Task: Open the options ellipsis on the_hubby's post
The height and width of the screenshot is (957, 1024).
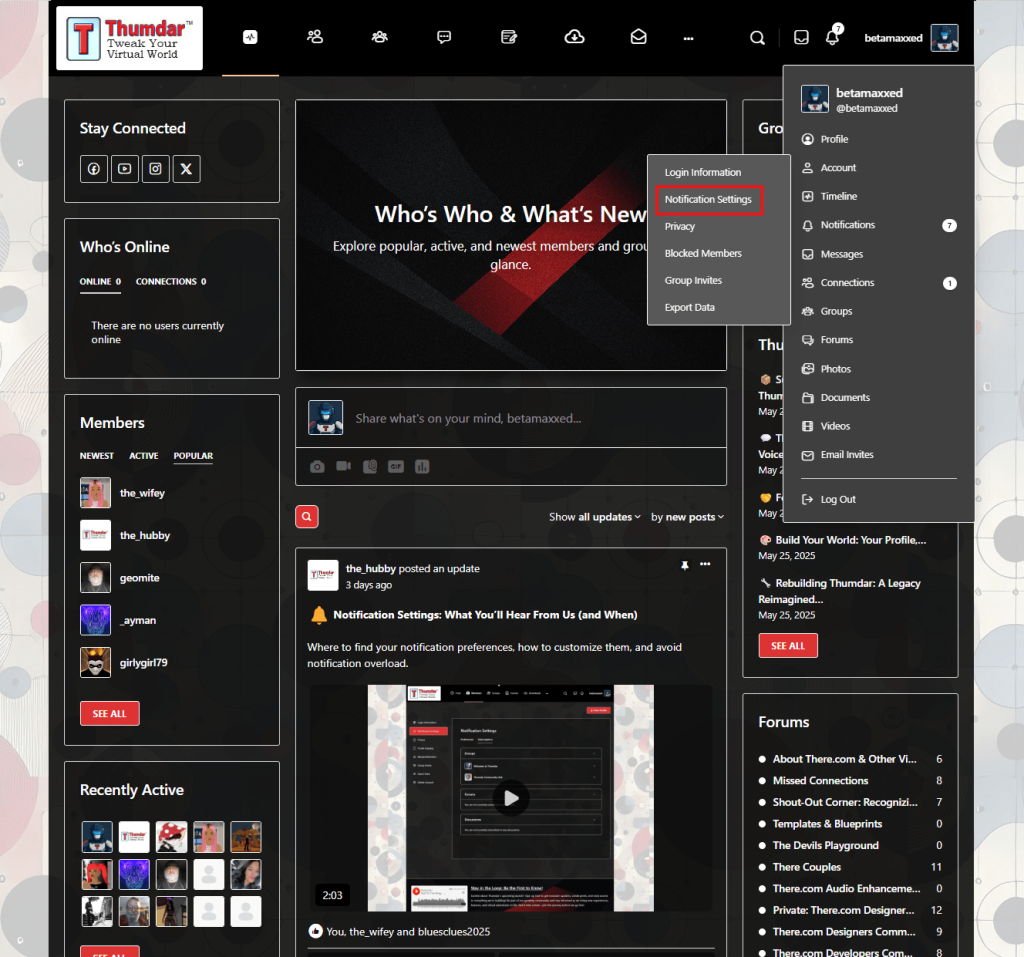Action: pos(705,564)
